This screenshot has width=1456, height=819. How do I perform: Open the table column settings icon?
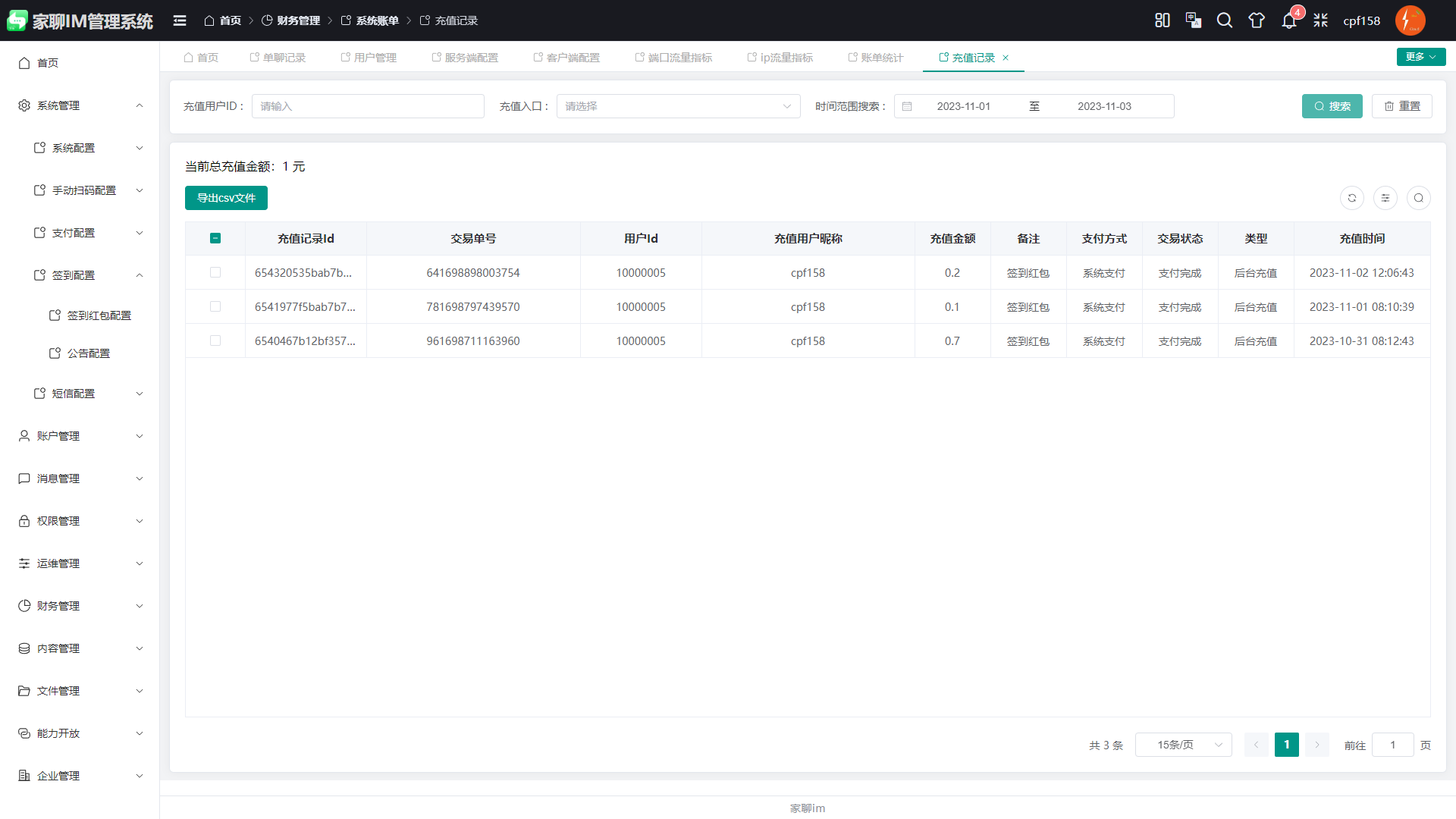pyautogui.click(x=1385, y=198)
